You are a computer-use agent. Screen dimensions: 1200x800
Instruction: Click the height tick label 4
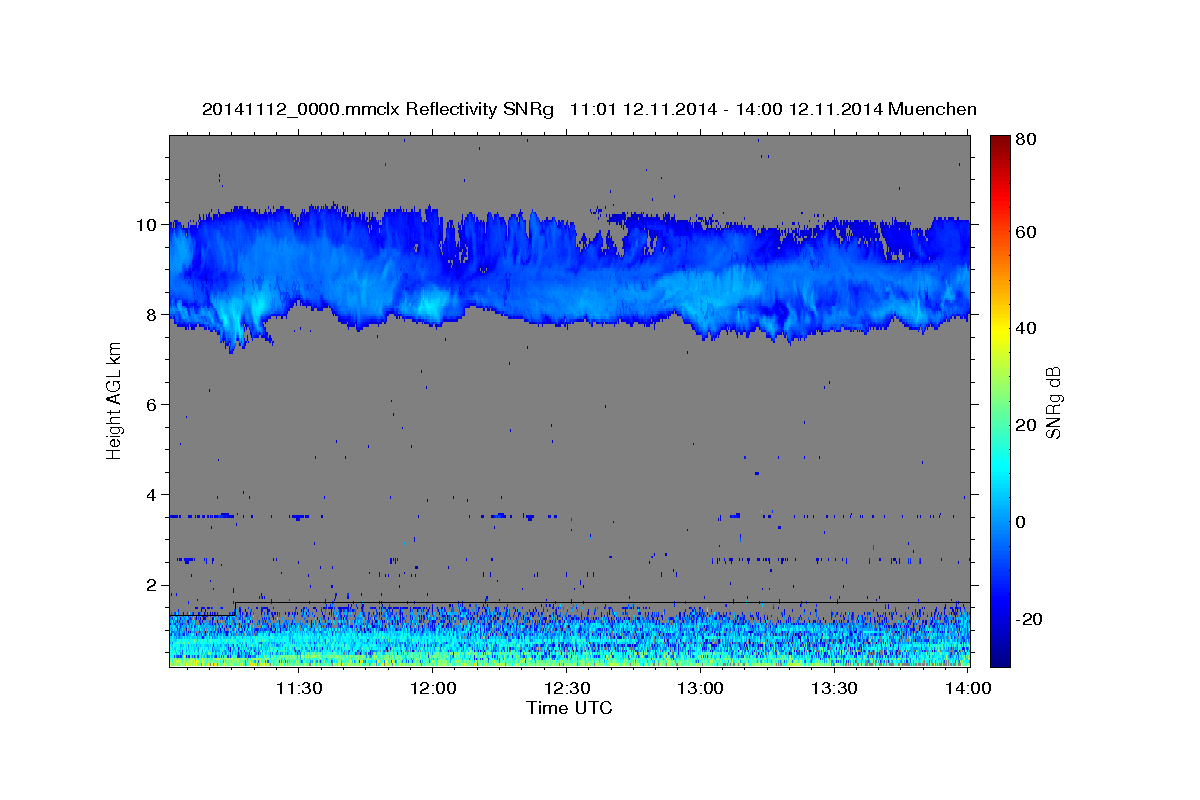152,495
